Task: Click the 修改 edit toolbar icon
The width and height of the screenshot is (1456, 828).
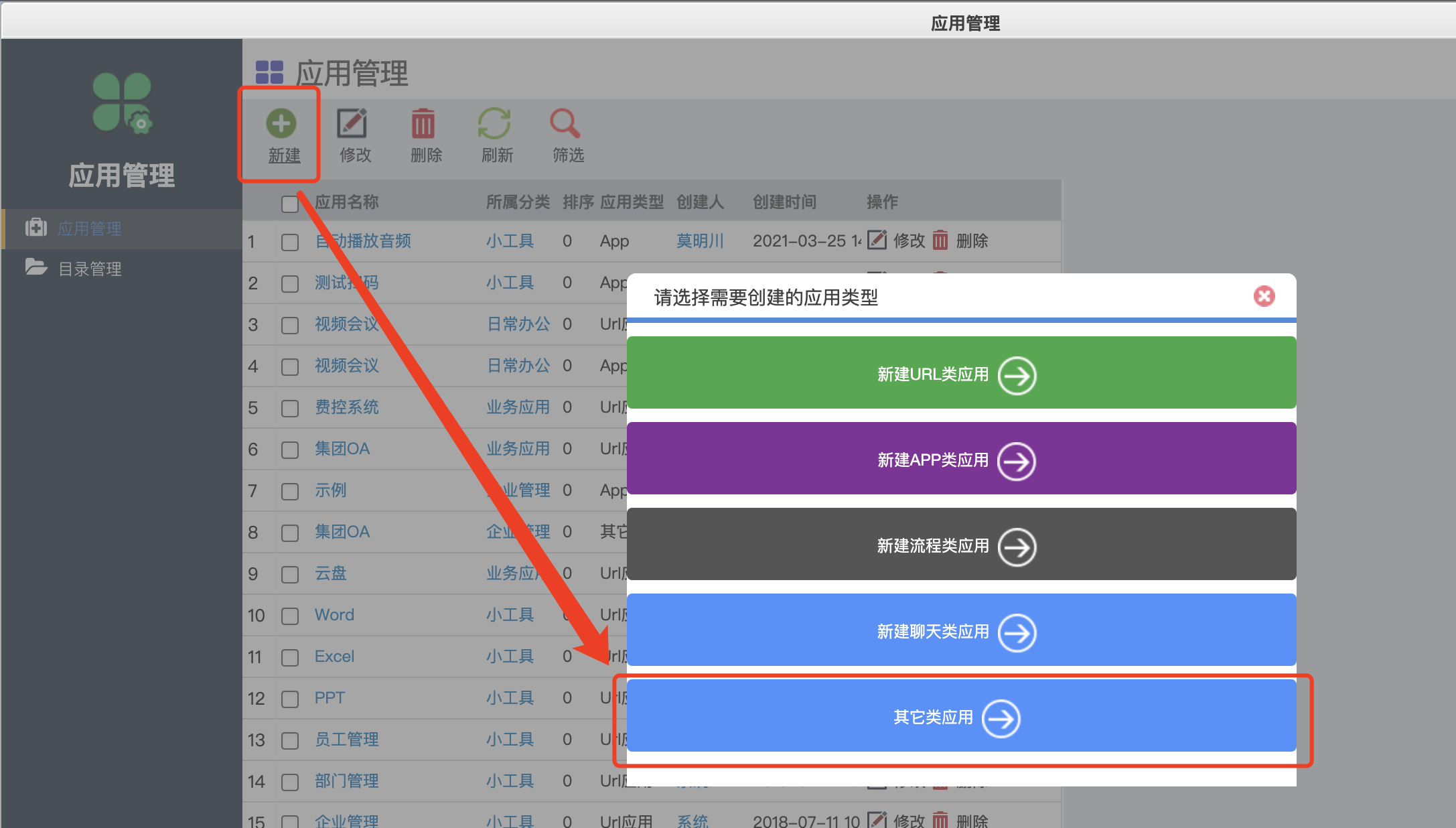Action: (352, 124)
